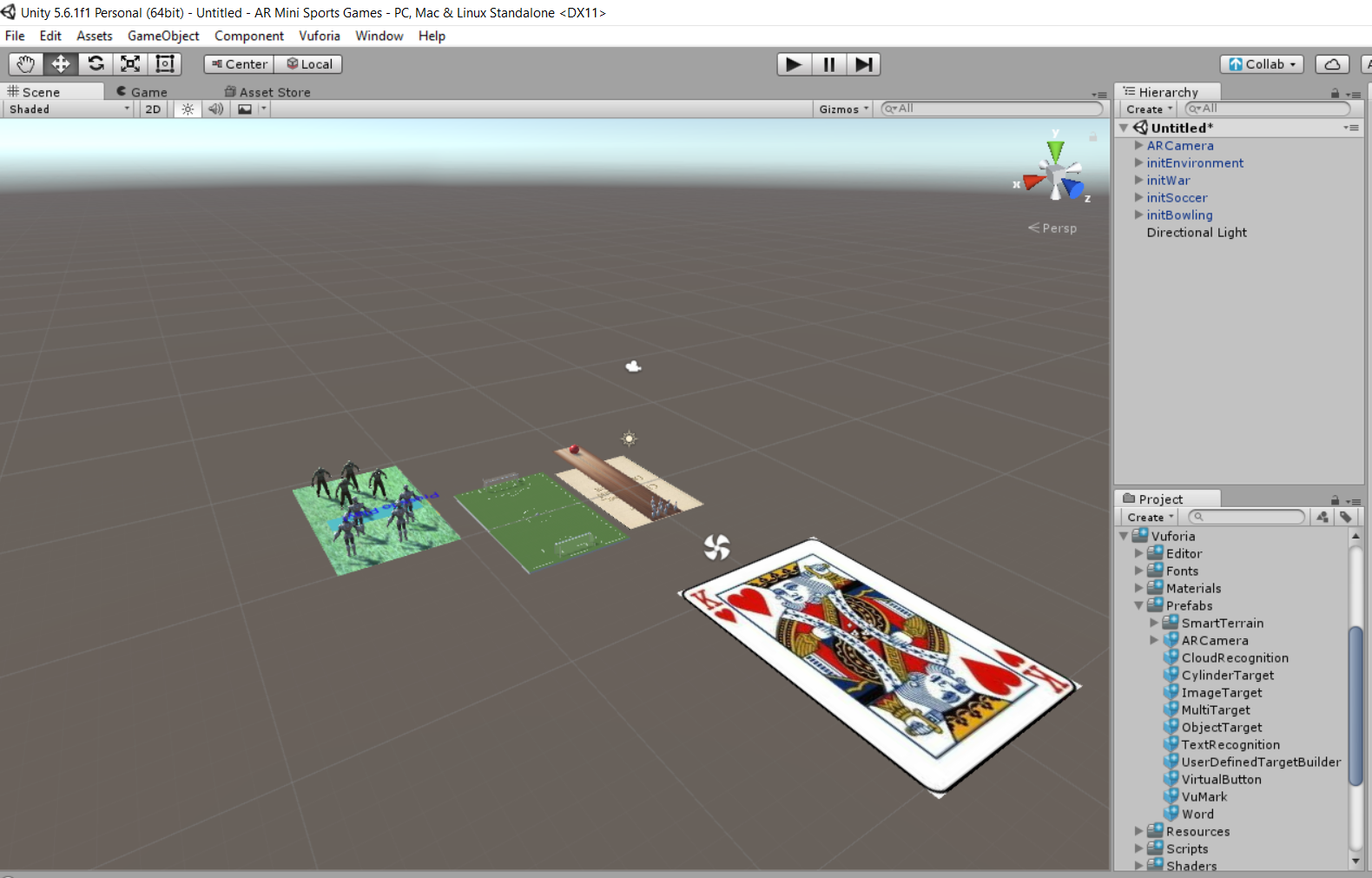Toggle the Hierarchy panel lock

(x=1336, y=93)
